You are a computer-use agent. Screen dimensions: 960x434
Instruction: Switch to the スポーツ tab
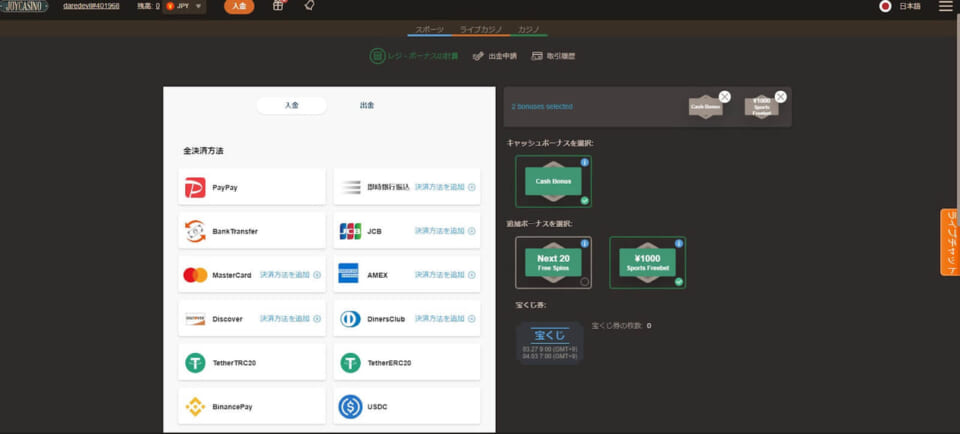pos(430,29)
